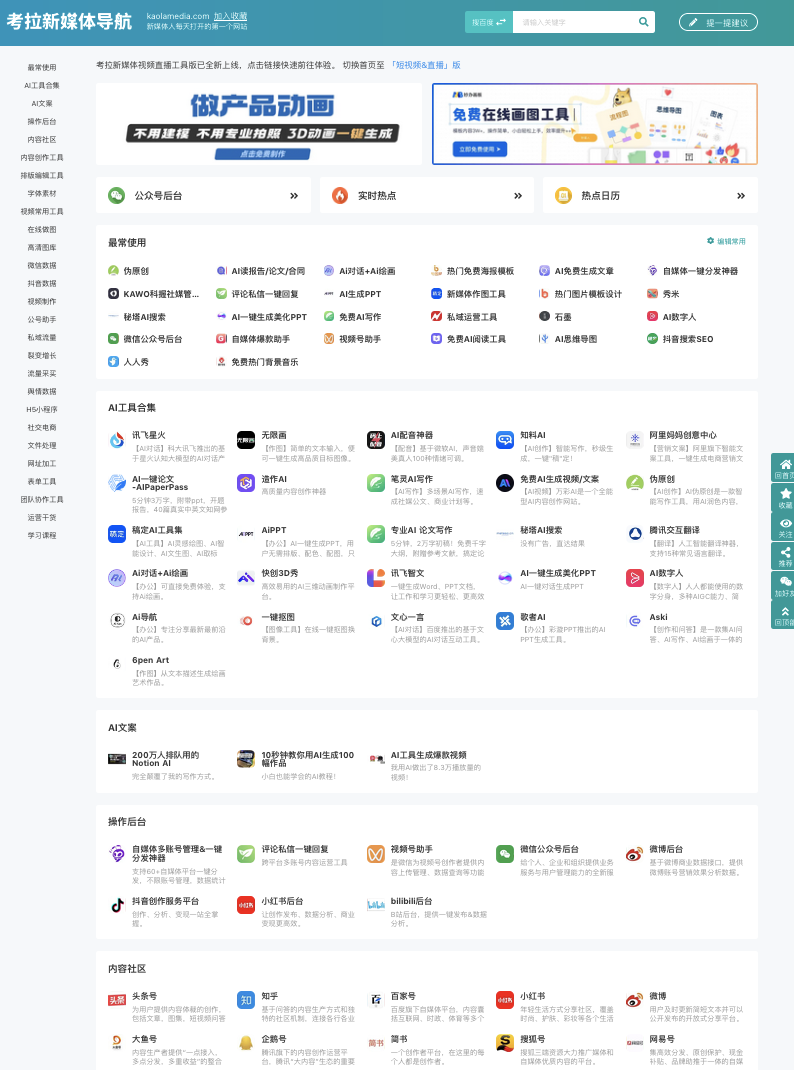Open the 微博后台 icon
794x1070 pixels.
(634, 854)
